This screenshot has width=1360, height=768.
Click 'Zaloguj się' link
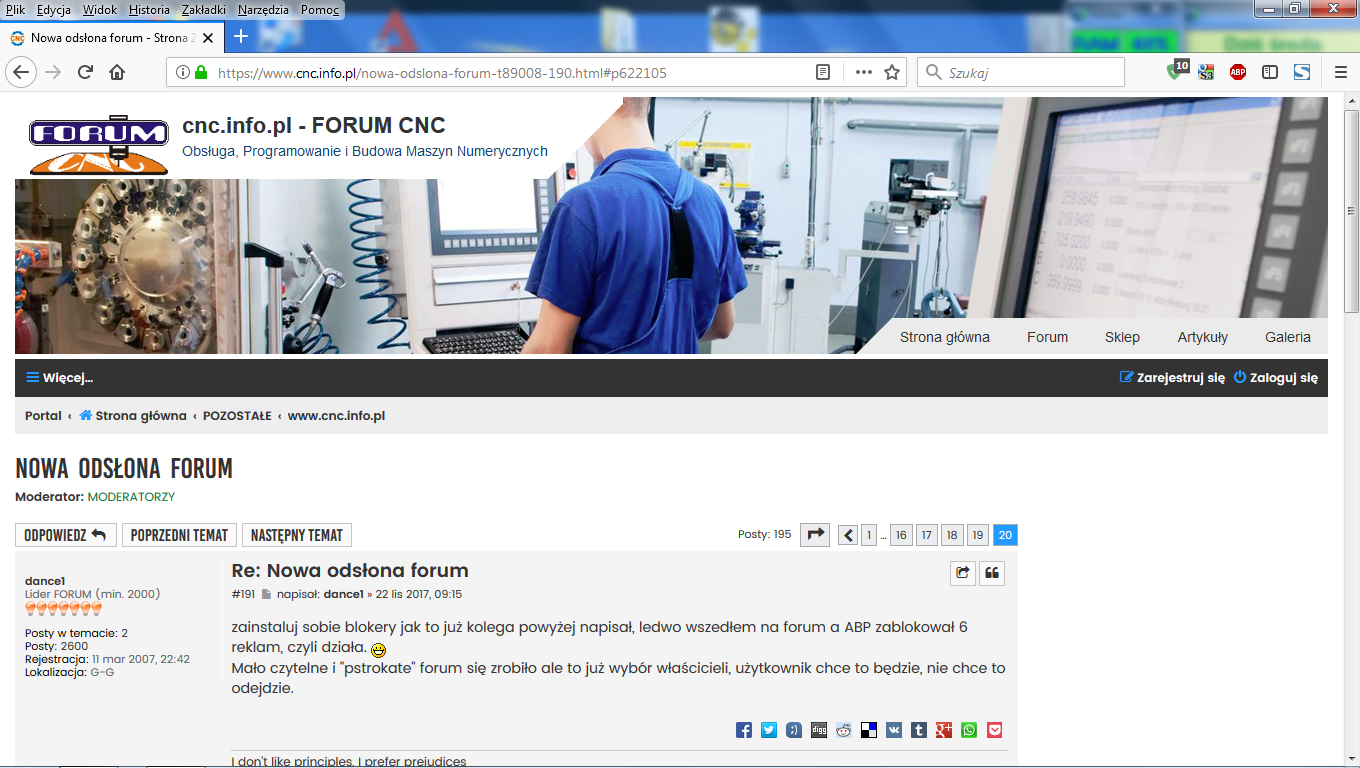click(x=1275, y=378)
